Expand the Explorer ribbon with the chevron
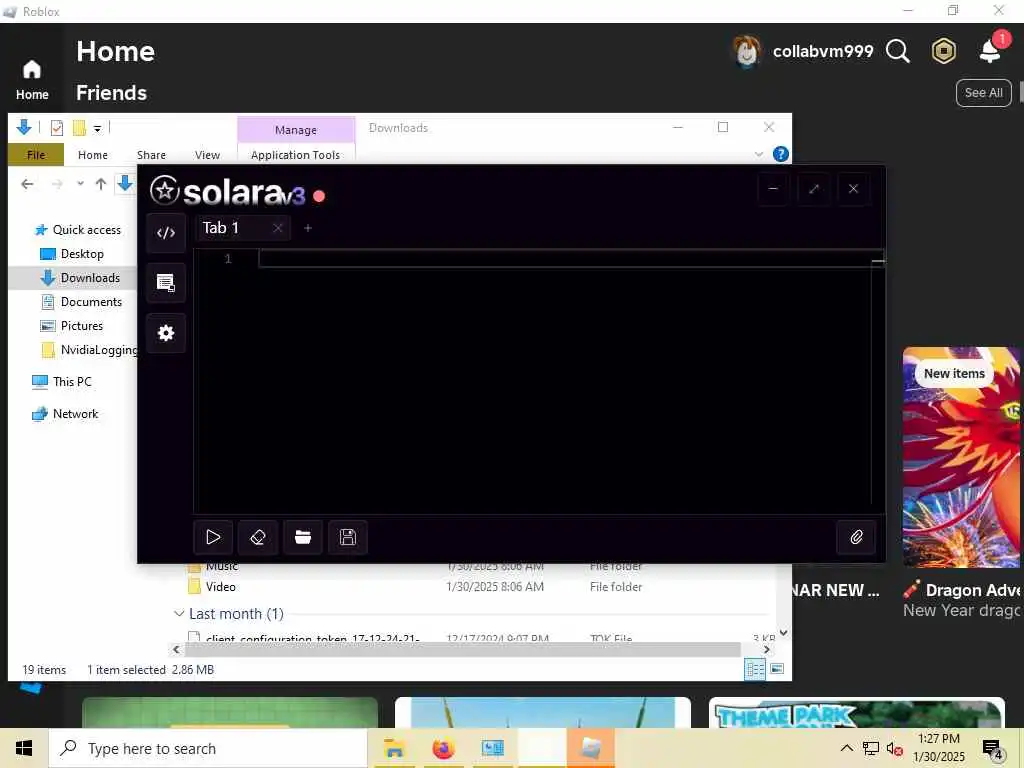1024x768 pixels. [758, 154]
